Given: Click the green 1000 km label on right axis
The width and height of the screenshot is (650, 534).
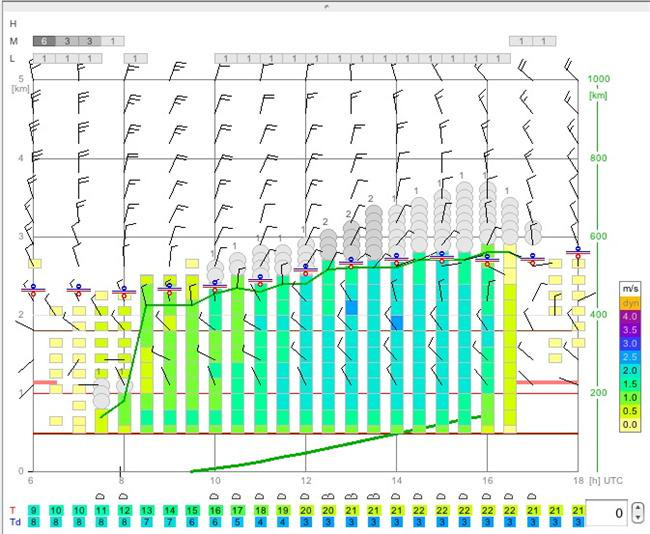Looking at the screenshot, I should 599,79.
